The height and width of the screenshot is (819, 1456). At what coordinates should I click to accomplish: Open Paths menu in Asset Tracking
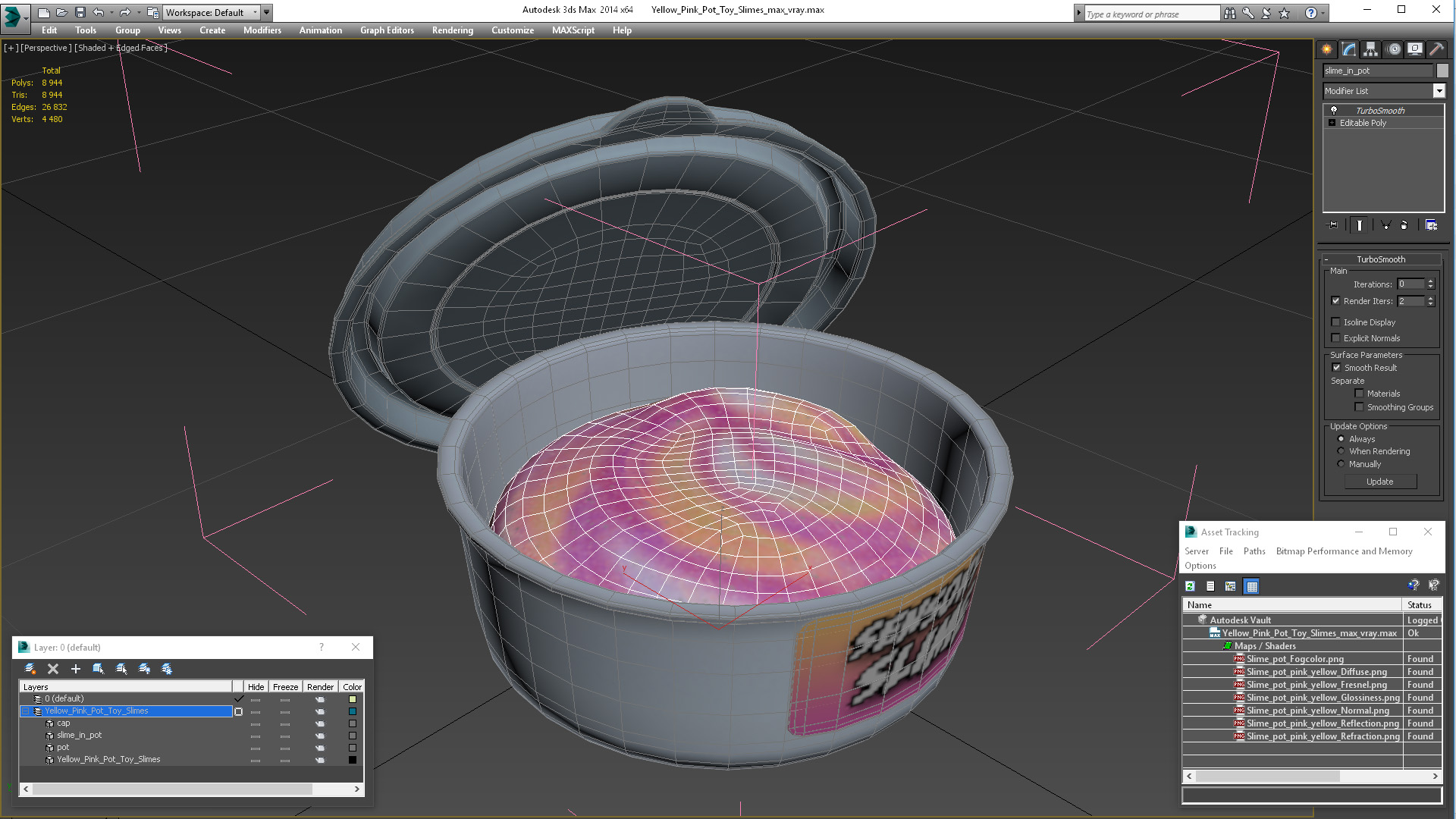pyautogui.click(x=1254, y=551)
